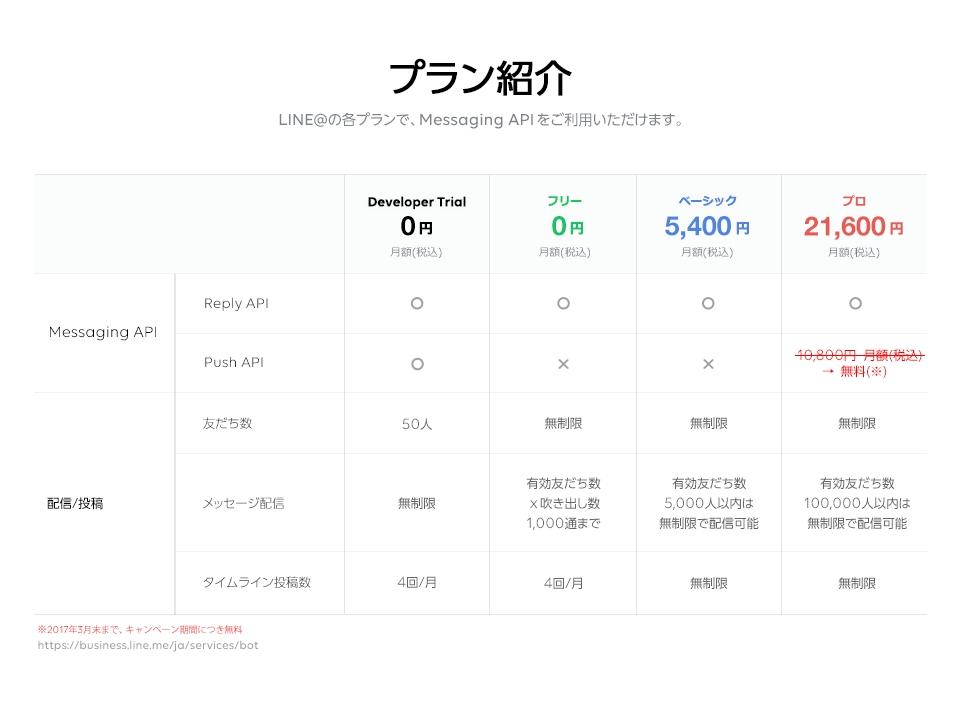Click the Push API circle under Developer Trial
The image size is (960, 710).
point(417,364)
